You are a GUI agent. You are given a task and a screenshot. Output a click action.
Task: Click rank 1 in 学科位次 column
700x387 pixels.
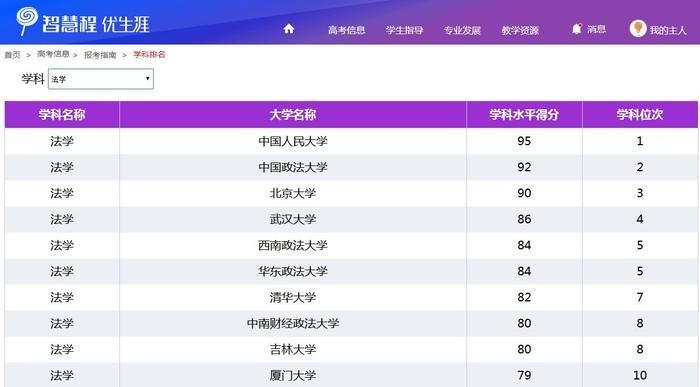(640, 141)
